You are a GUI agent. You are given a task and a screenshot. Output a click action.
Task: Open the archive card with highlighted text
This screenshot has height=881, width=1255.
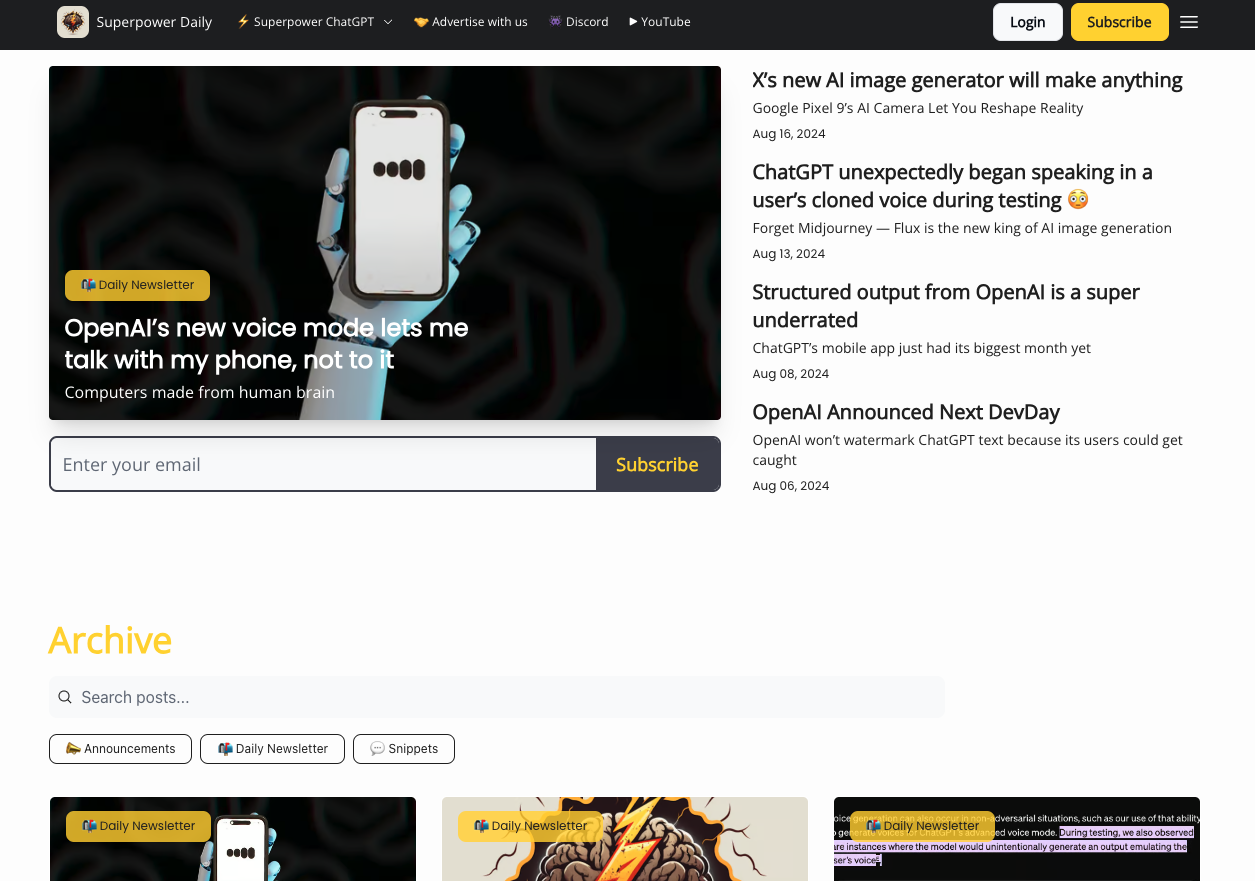(x=1017, y=839)
